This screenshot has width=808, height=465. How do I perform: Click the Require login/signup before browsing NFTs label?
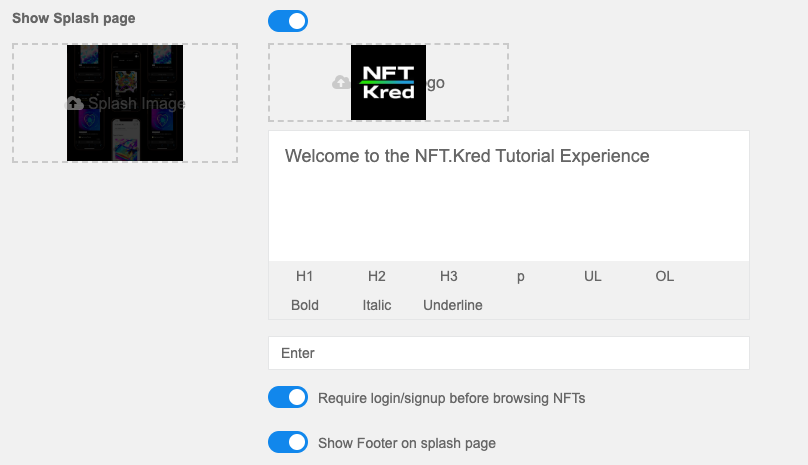coord(451,398)
